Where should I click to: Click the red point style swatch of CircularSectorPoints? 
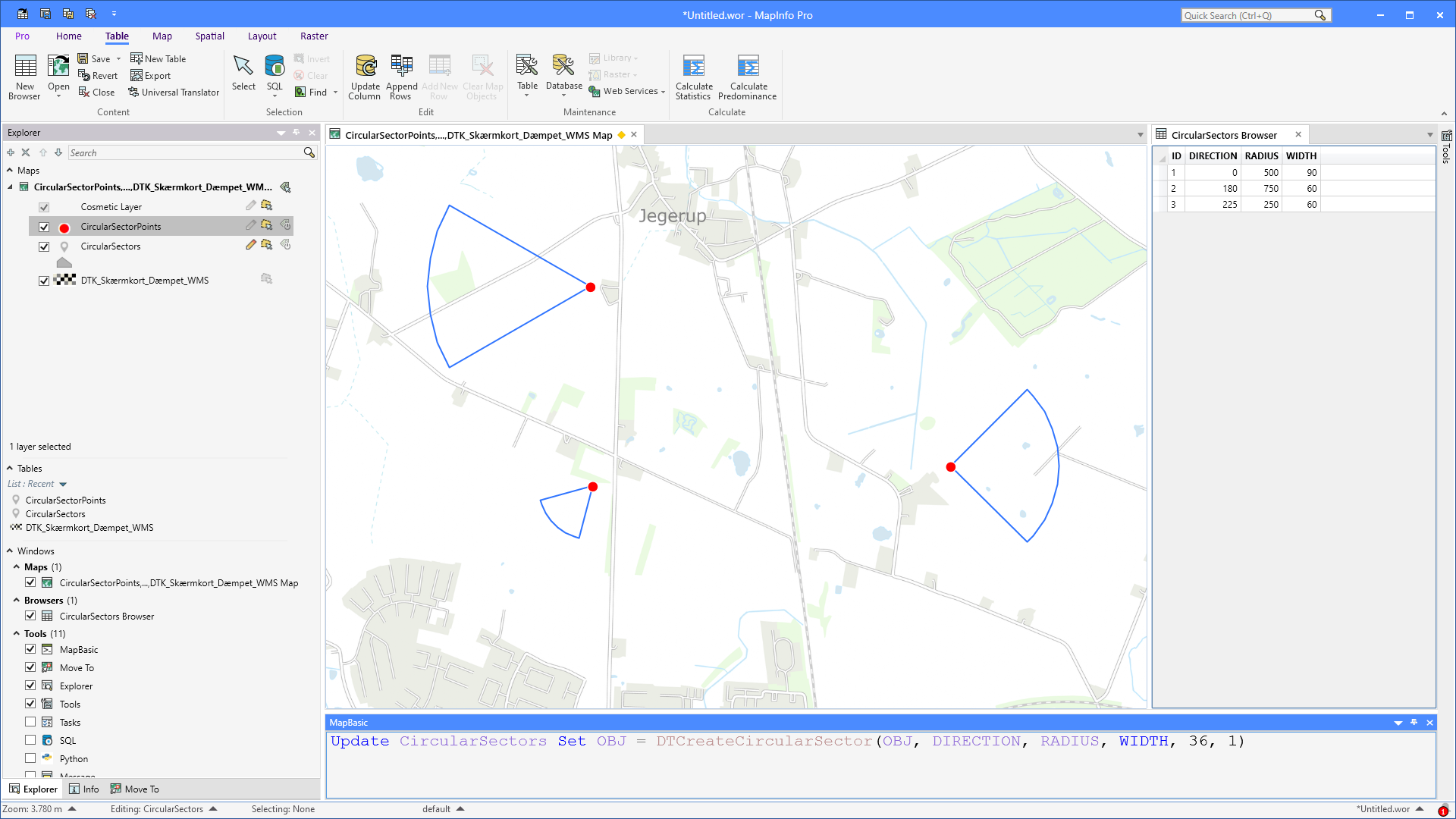[64, 227]
